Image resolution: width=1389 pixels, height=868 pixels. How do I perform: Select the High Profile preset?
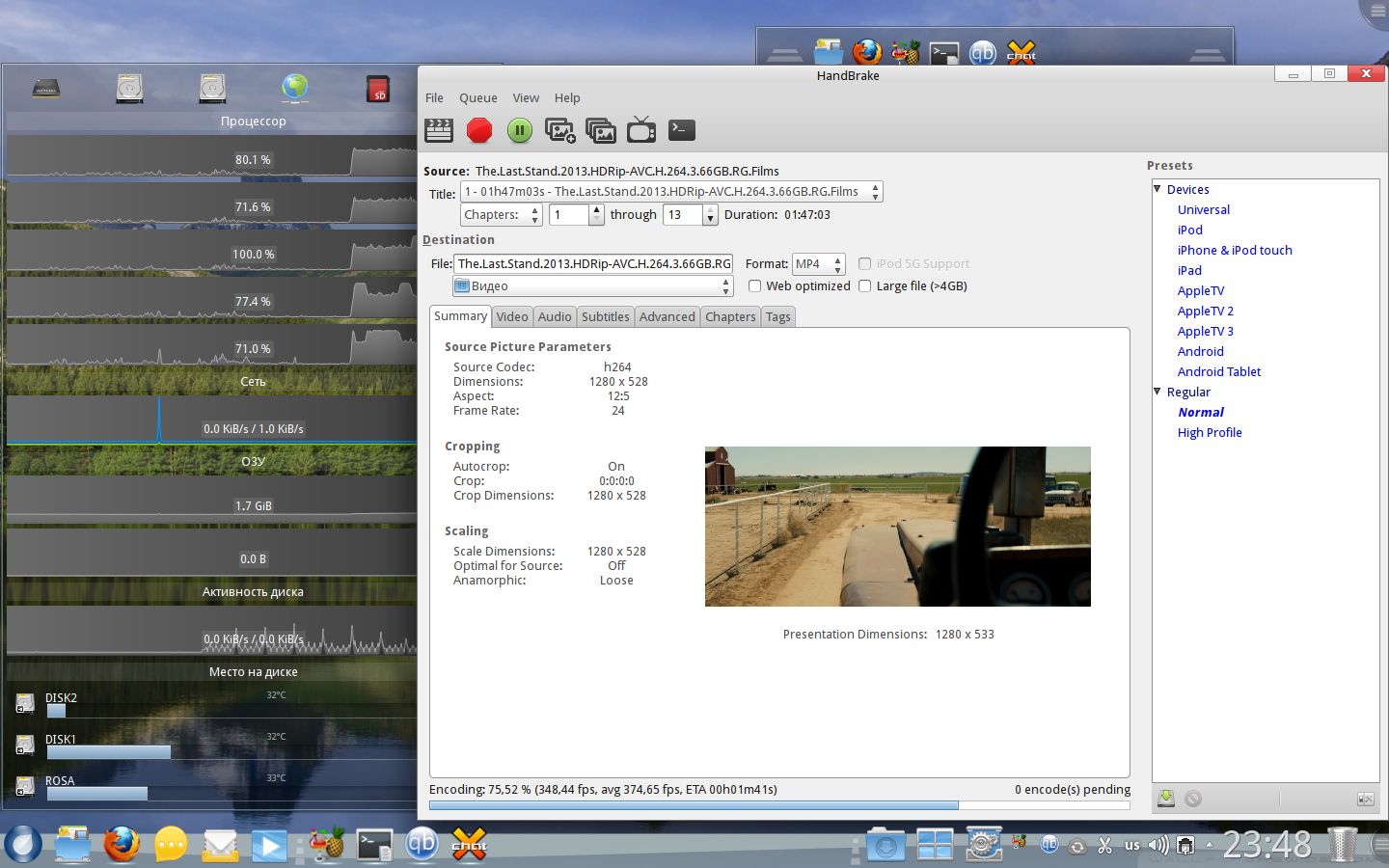point(1210,433)
